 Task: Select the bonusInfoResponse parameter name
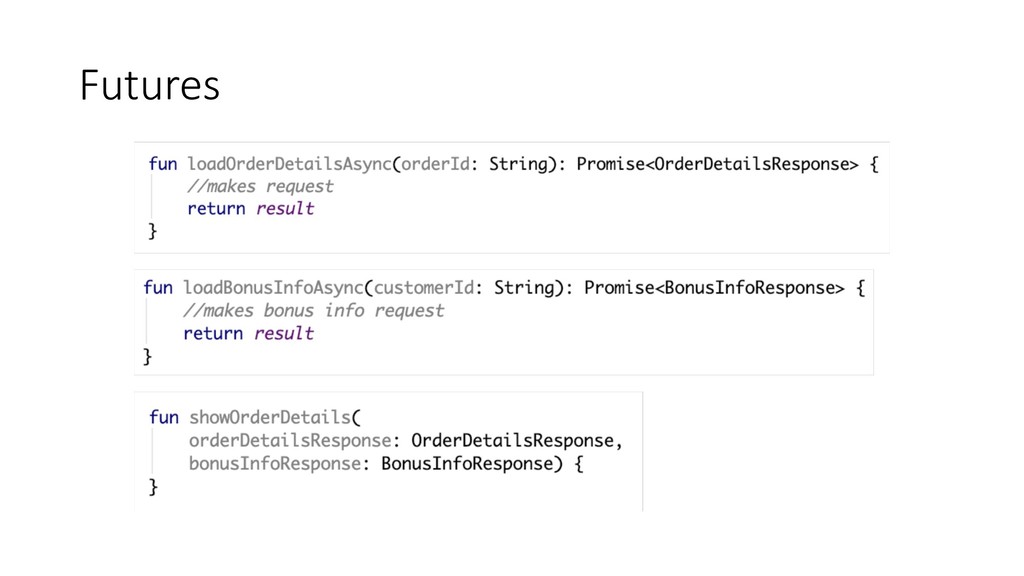pyautogui.click(x=274, y=463)
